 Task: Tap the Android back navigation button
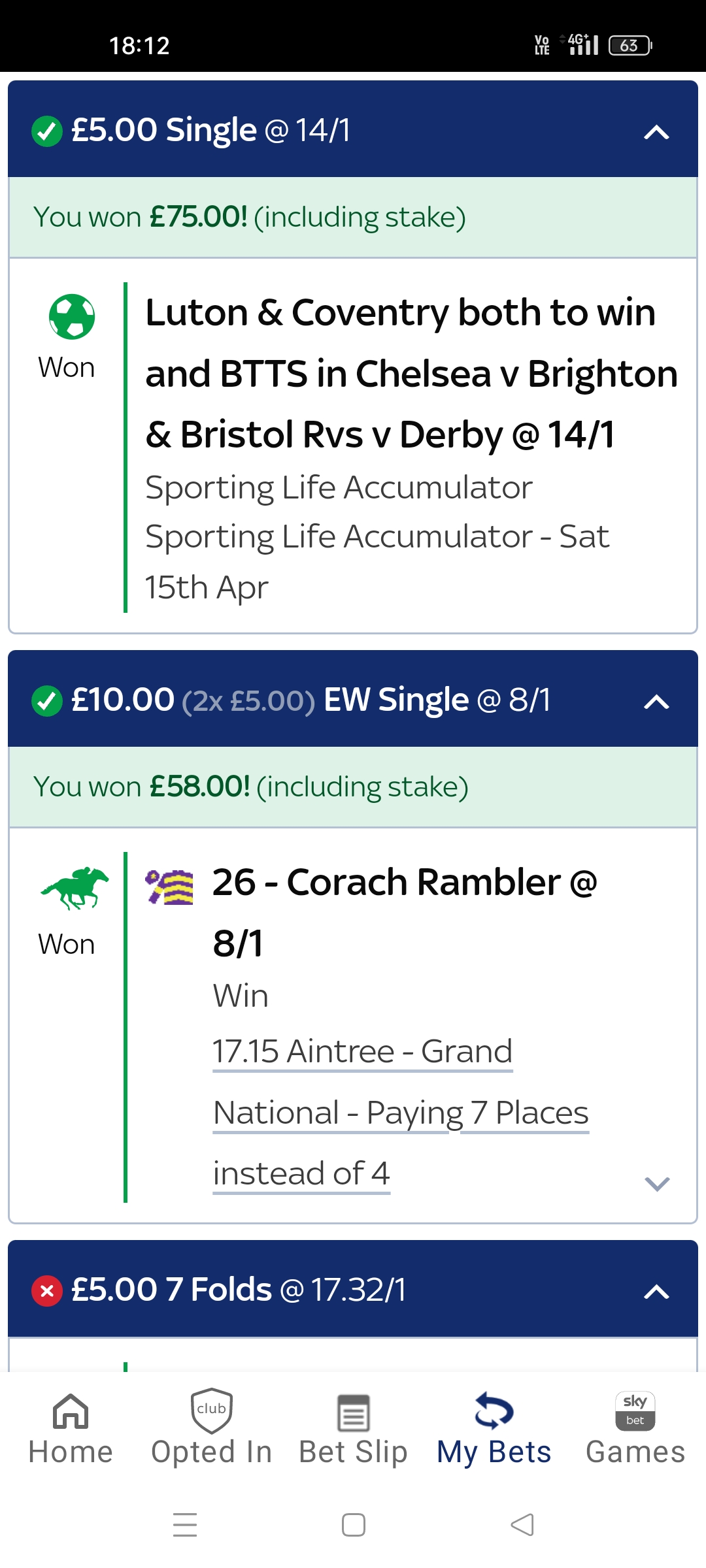522,1525
